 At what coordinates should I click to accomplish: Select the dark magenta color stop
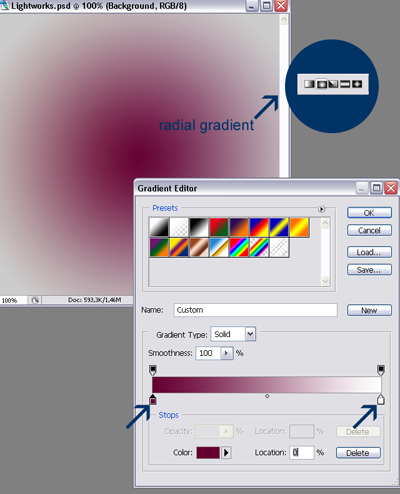tap(152, 400)
